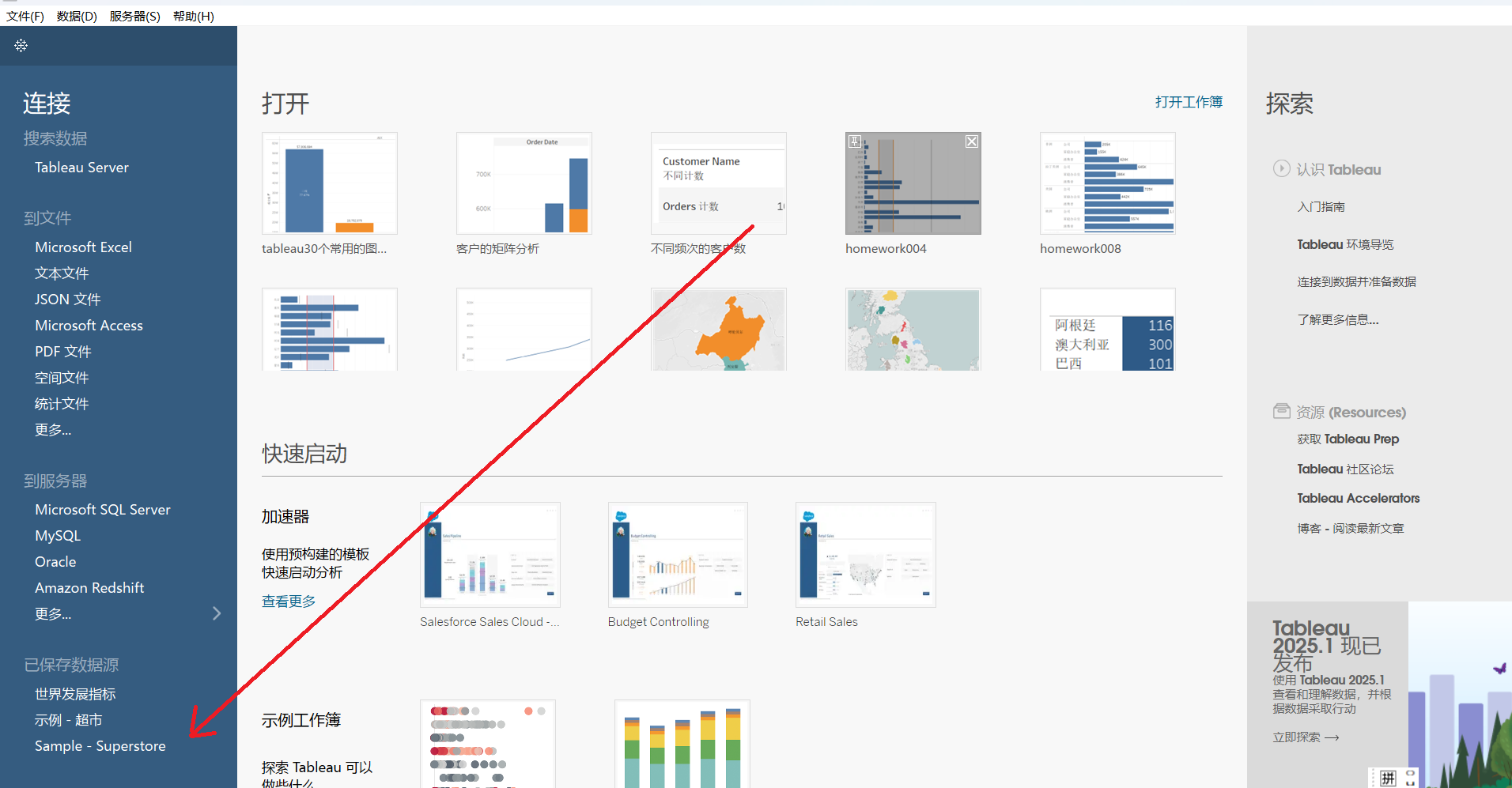Image resolution: width=1512 pixels, height=788 pixels.
Task: Connect to a PDF 文件
Action: pyautogui.click(x=63, y=352)
